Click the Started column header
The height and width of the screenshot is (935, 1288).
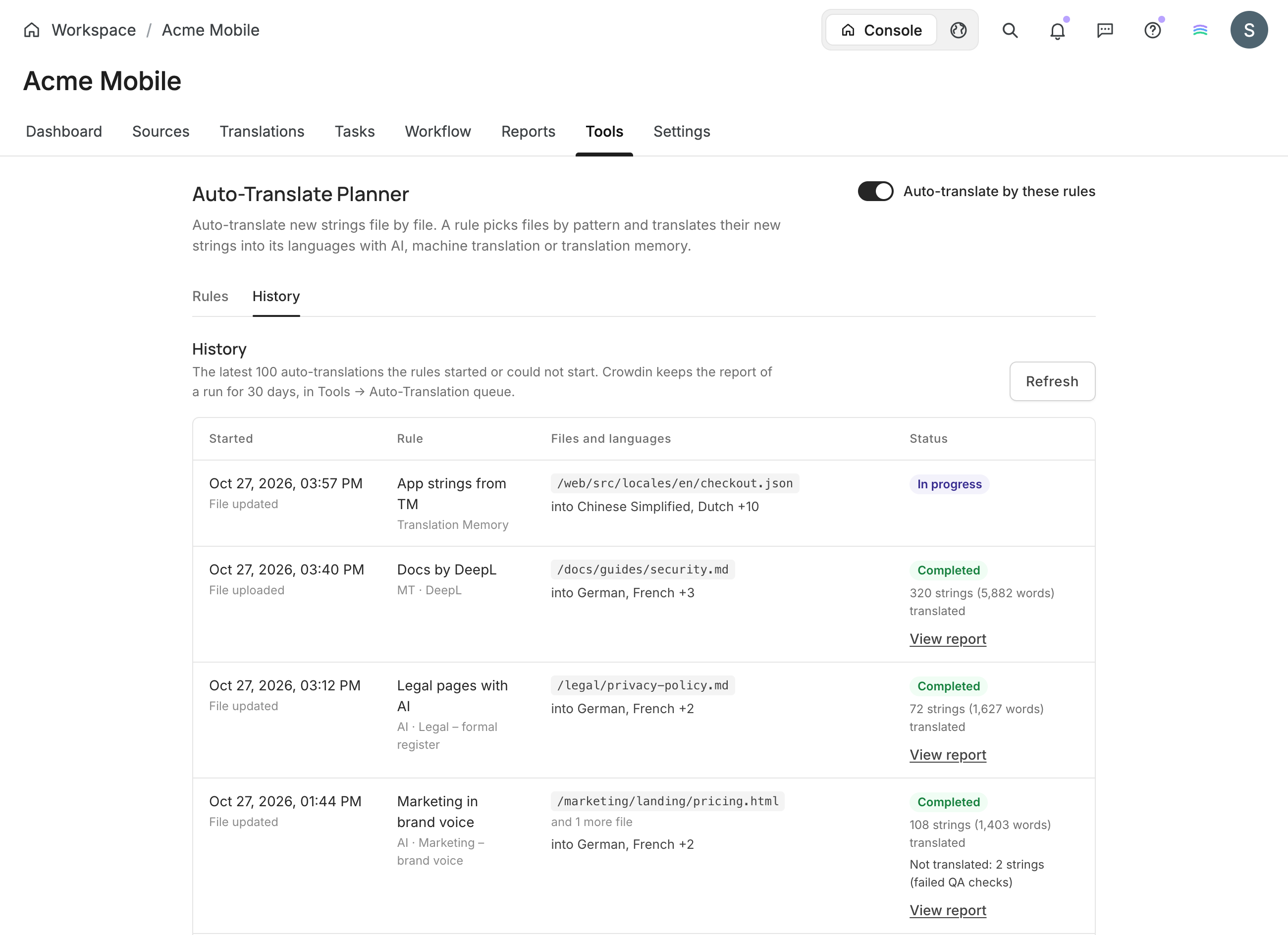(230, 438)
